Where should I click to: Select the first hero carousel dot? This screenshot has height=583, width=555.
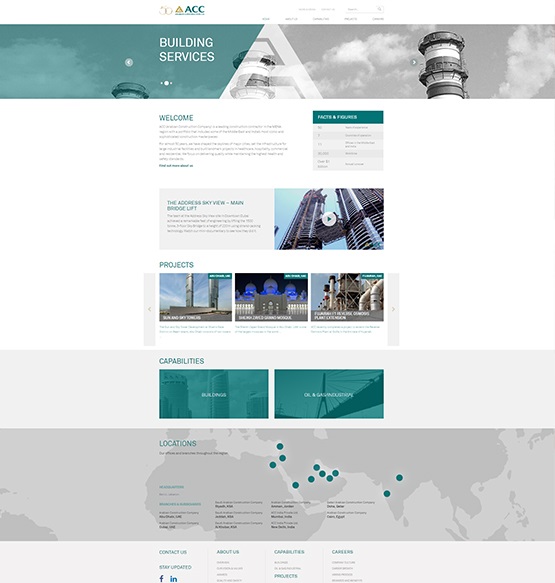pyautogui.click(x=162, y=83)
